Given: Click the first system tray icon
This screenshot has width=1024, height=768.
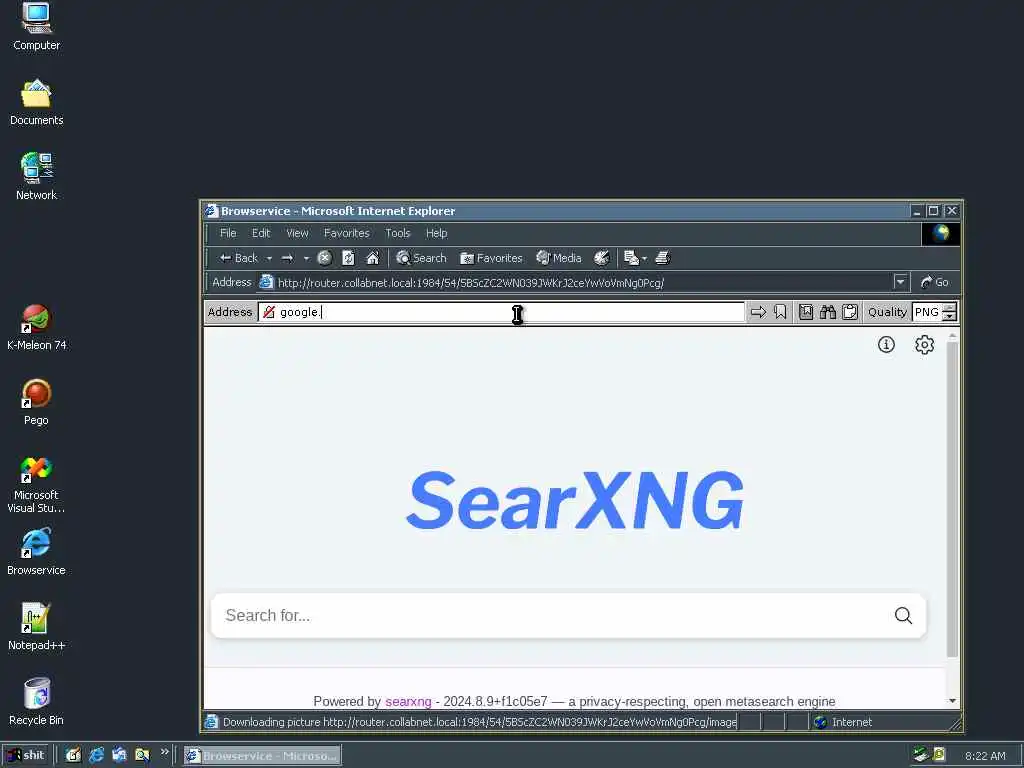Looking at the screenshot, I should (x=921, y=755).
